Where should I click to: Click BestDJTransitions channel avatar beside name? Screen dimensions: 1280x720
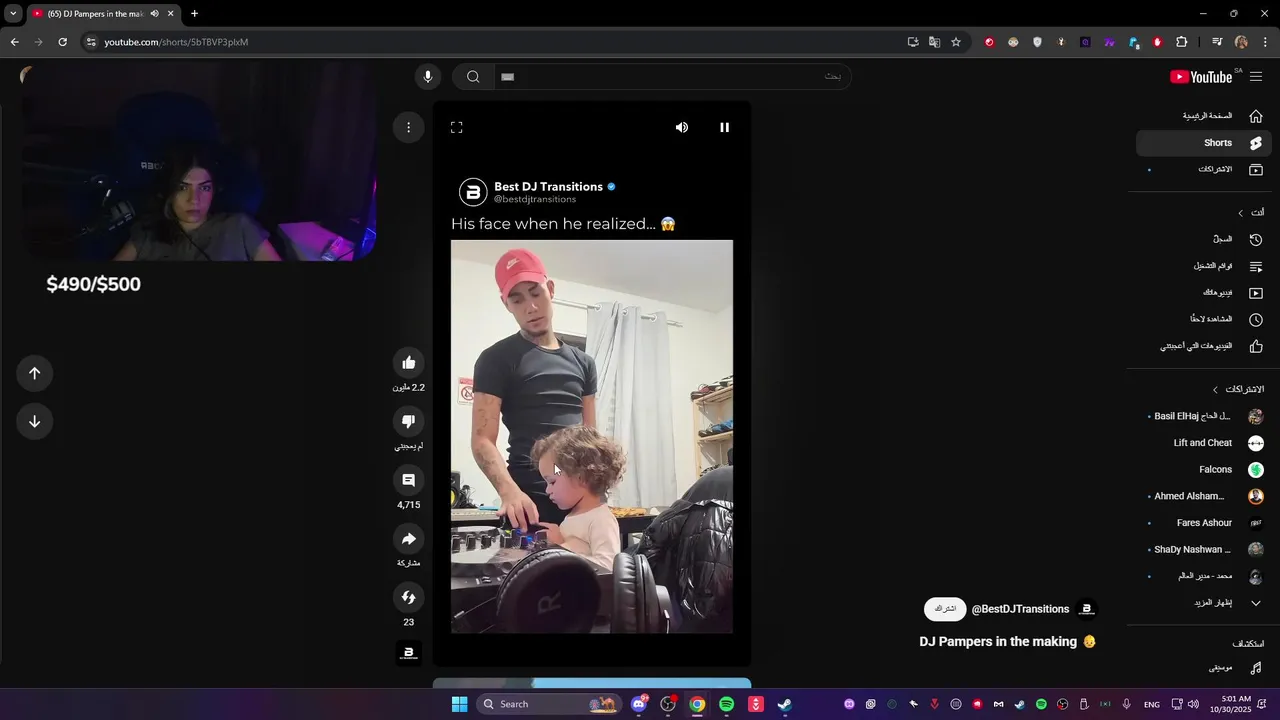click(1087, 609)
